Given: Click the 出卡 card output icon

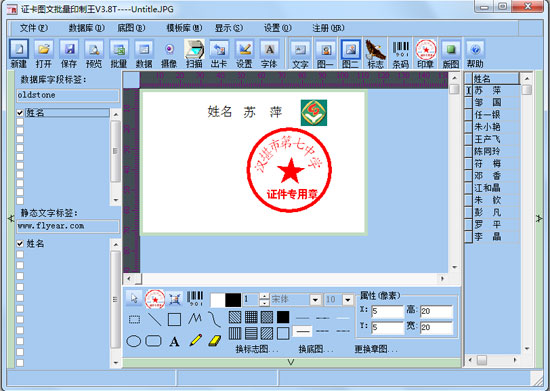Looking at the screenshot, I should pos(219,54).
